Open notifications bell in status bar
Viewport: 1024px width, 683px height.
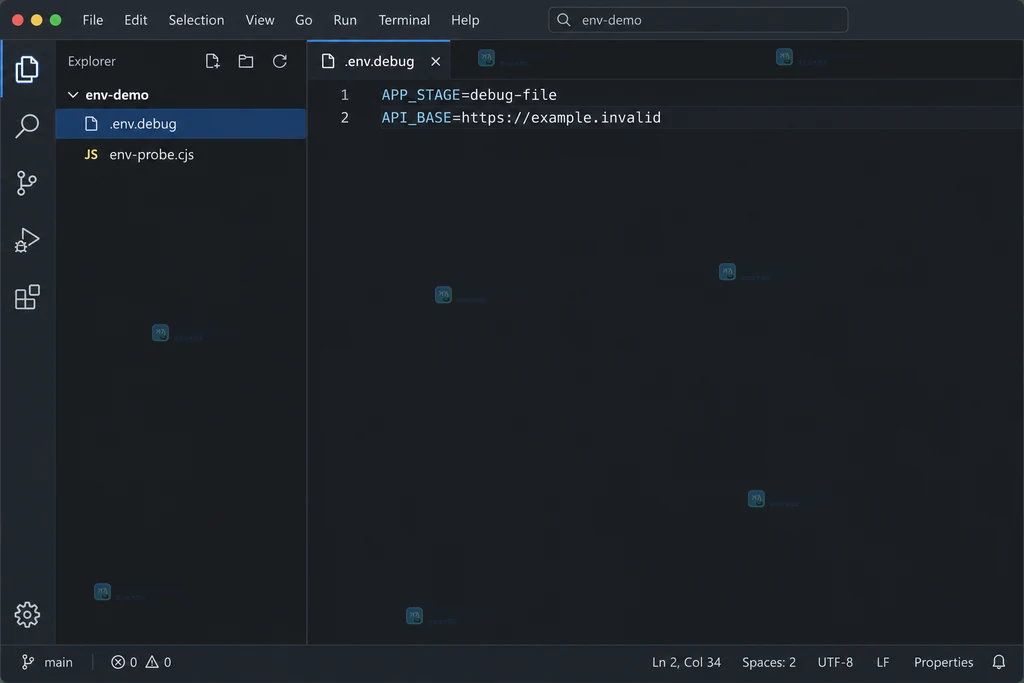(999, 662)
